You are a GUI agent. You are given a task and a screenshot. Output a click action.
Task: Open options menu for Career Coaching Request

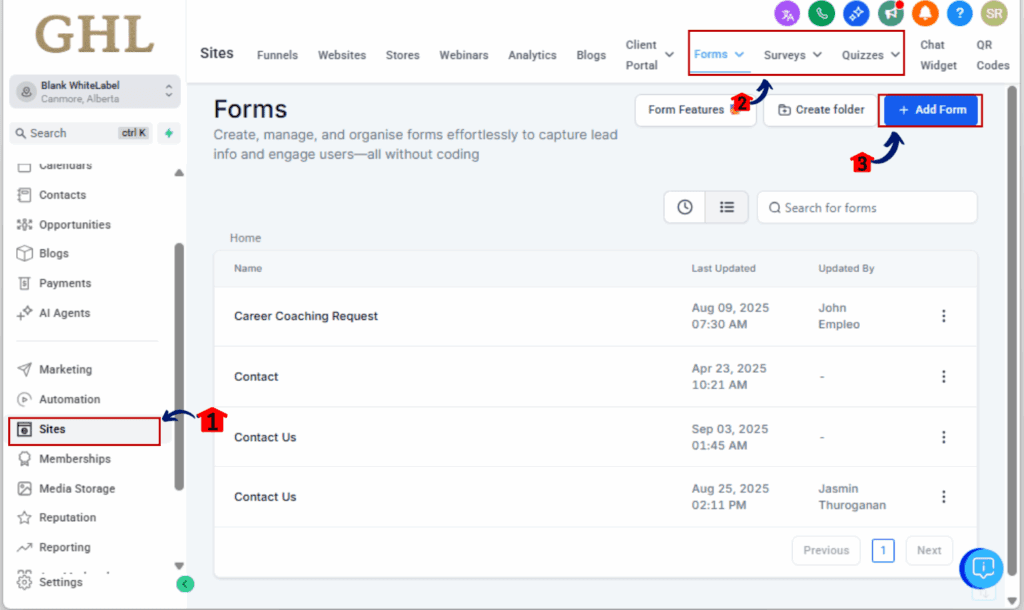coord(943,316)
